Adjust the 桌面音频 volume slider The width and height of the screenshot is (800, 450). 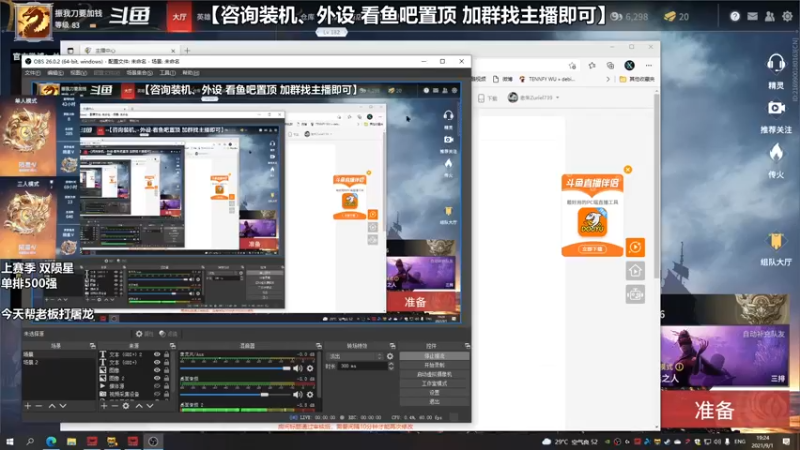(235, 394)
